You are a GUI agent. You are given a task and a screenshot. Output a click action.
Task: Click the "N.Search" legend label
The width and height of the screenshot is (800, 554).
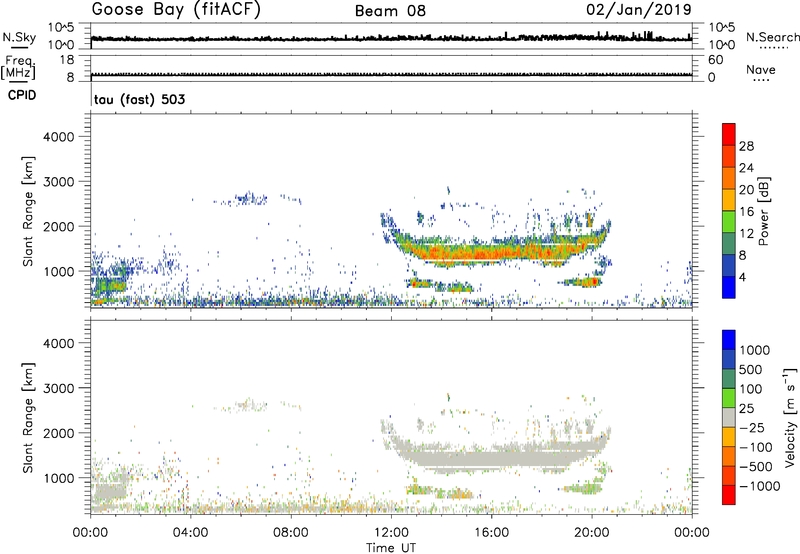(x=772, y=37)
